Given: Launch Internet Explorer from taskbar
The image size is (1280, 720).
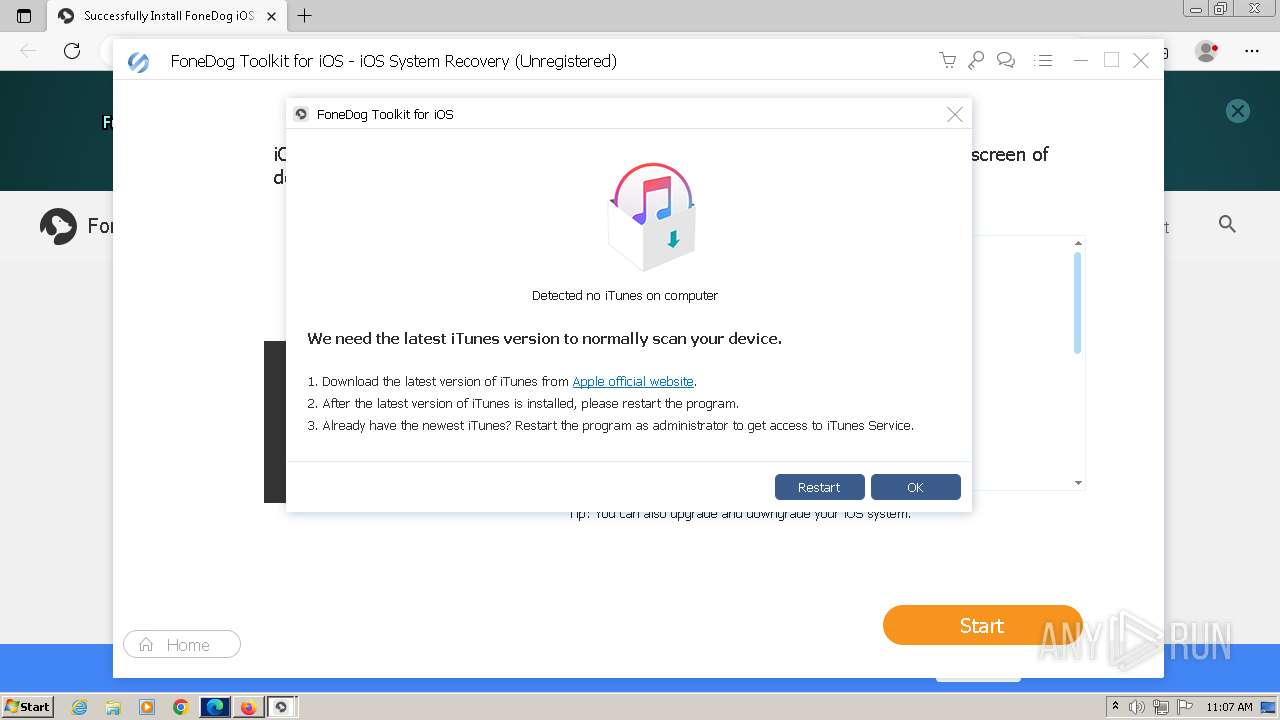Looking at the screenshot, I should pyautogui.click(x=80, y=707).
